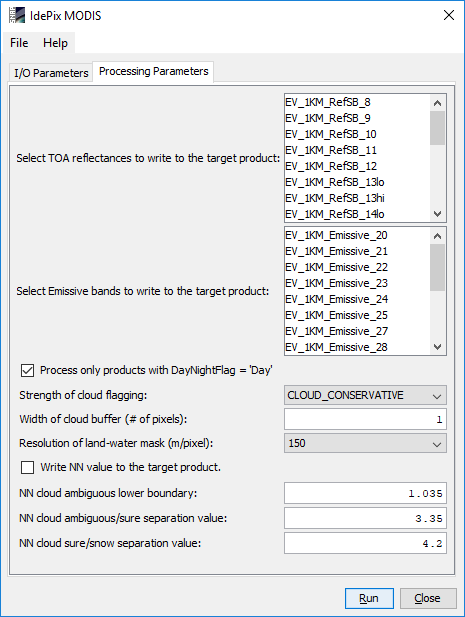Image resolution: width=465 pixels, height=617 pixels.
Task: Select EV_1KM_RefSB_10 in the reflectances list
Action: click(x=331, y=134)
